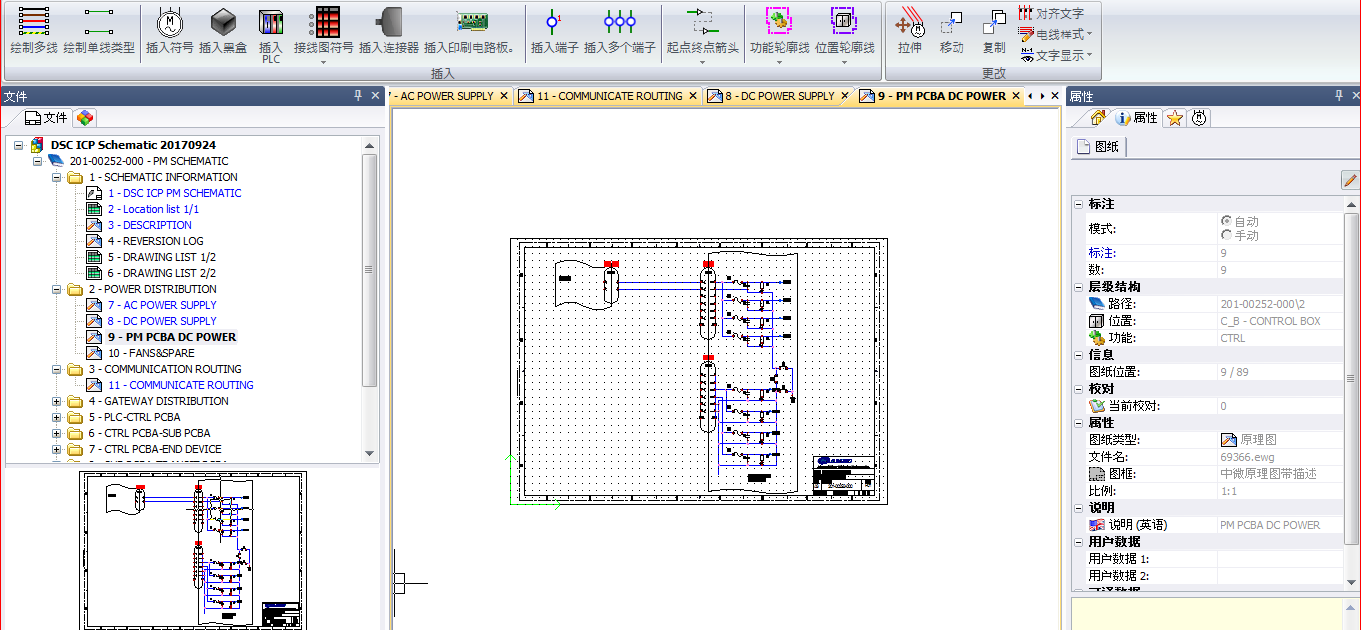Image resolution: width=1361 pixels, height=630 pixels.
Task: Click the motor symbol tab icon in properties
Action: pyautogui.click(x=1199, y=118)
